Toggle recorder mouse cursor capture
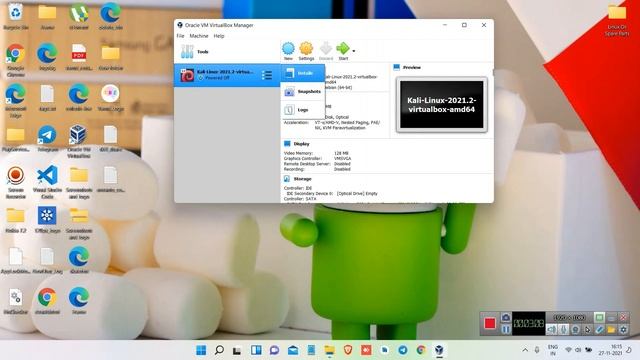The width and height of the screenshot is (640, 360). (x=587, y=329)
